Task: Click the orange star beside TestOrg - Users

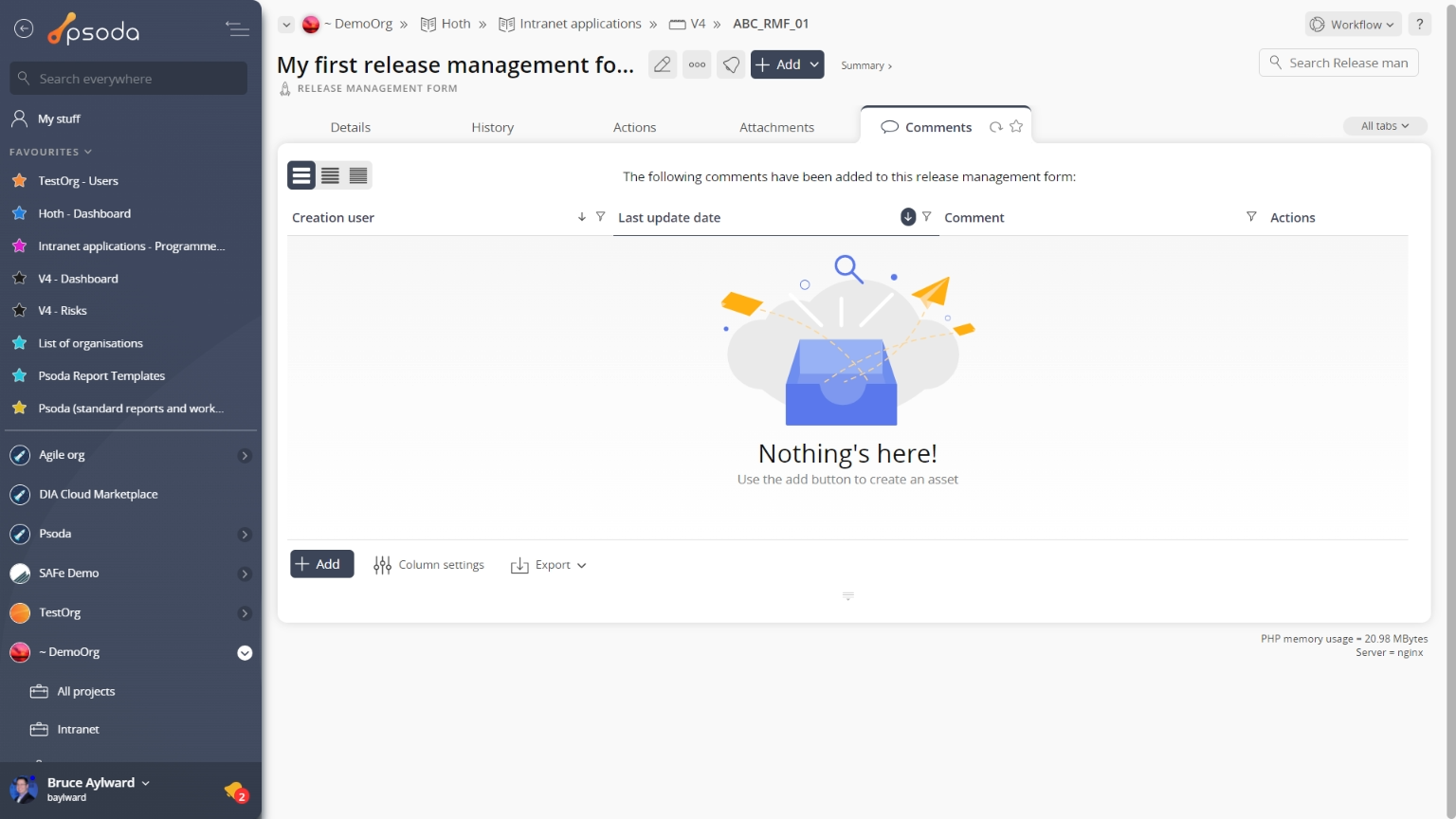Action: coord(19,180)
